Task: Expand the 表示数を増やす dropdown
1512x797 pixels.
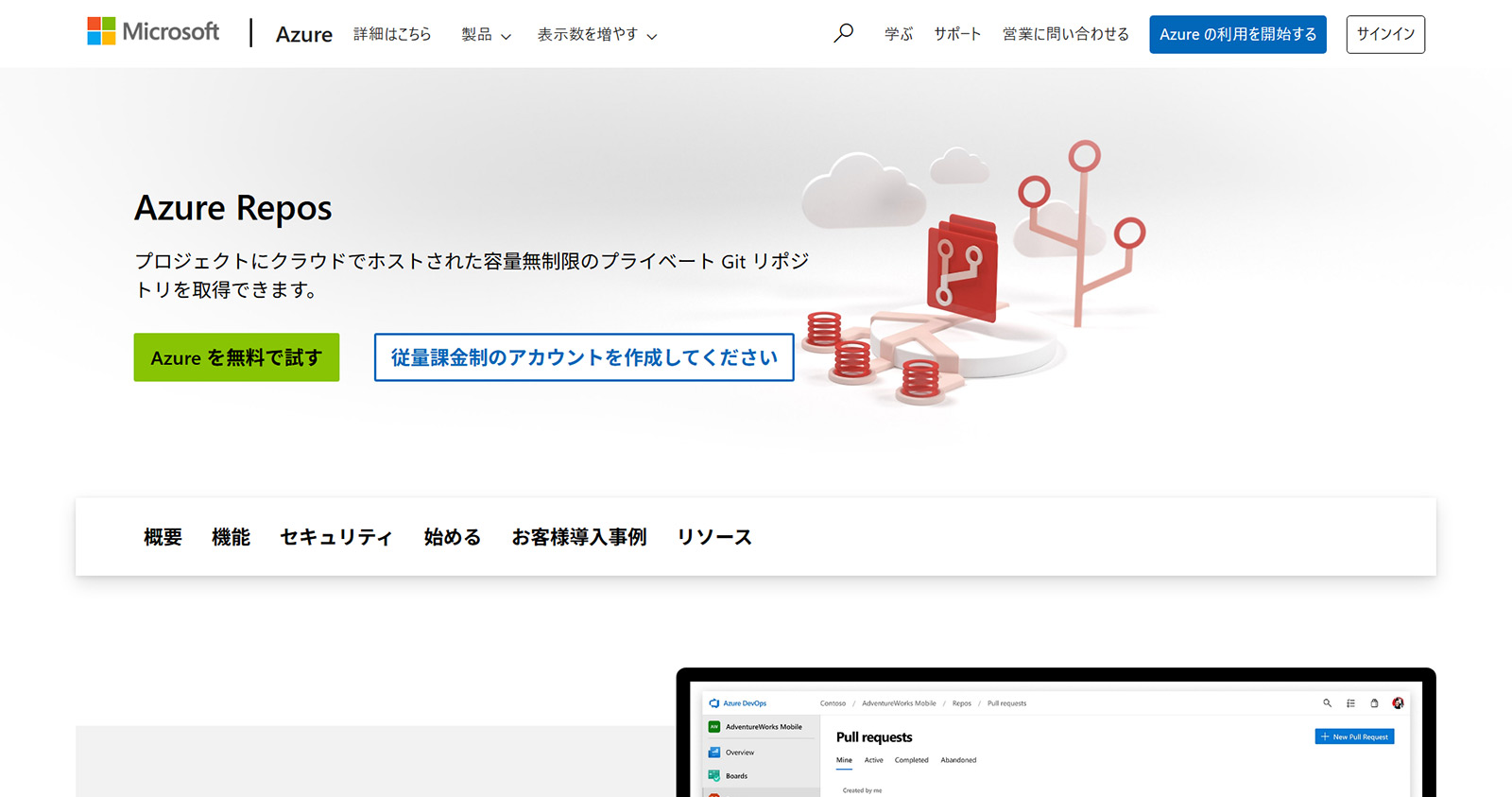Action: coord(597,35)
